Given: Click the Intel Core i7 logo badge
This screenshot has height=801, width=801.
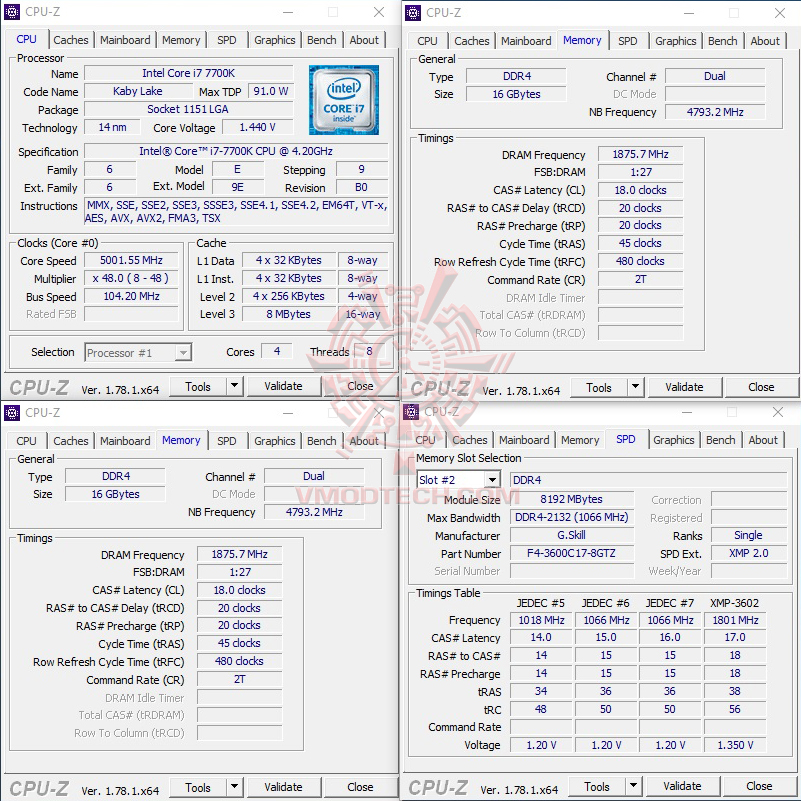Looking at the screenshot, I should click(x=344, y=100).
